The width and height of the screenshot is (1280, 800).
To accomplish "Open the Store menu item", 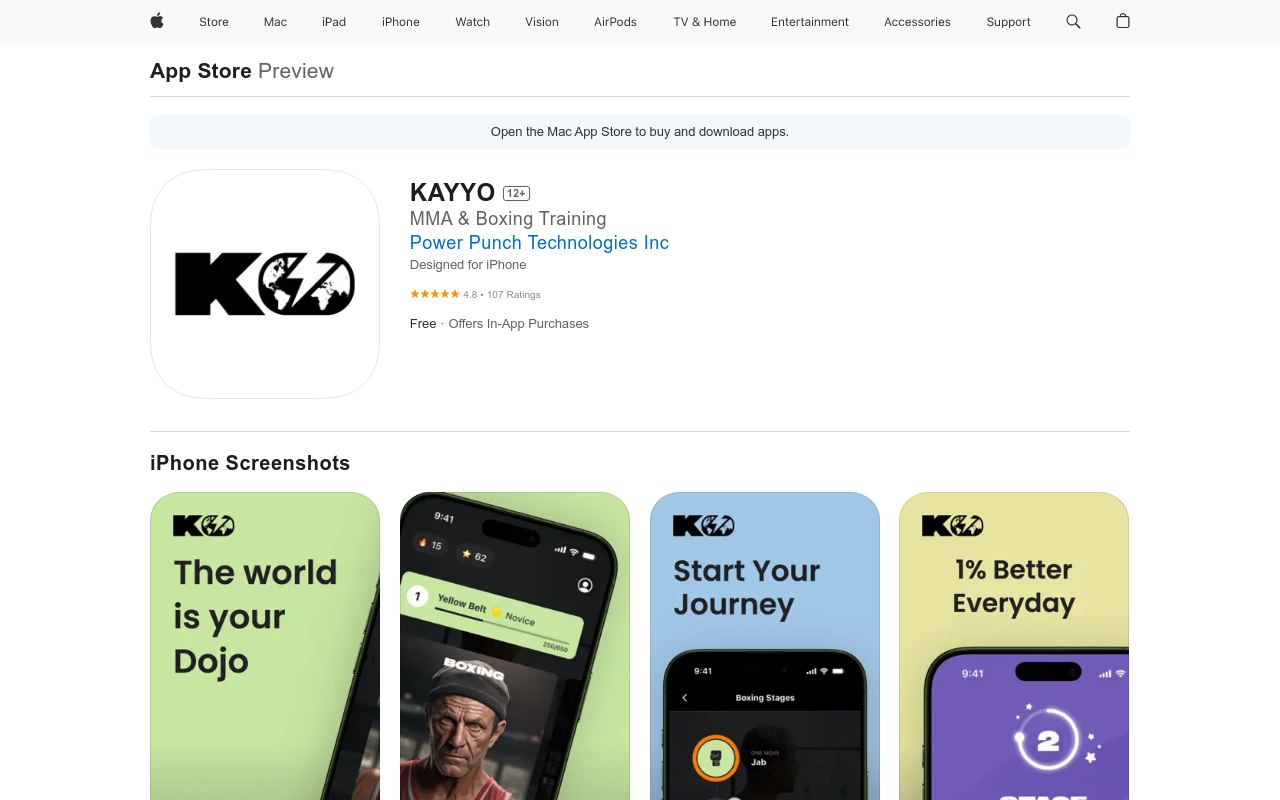I will point(214,22).
